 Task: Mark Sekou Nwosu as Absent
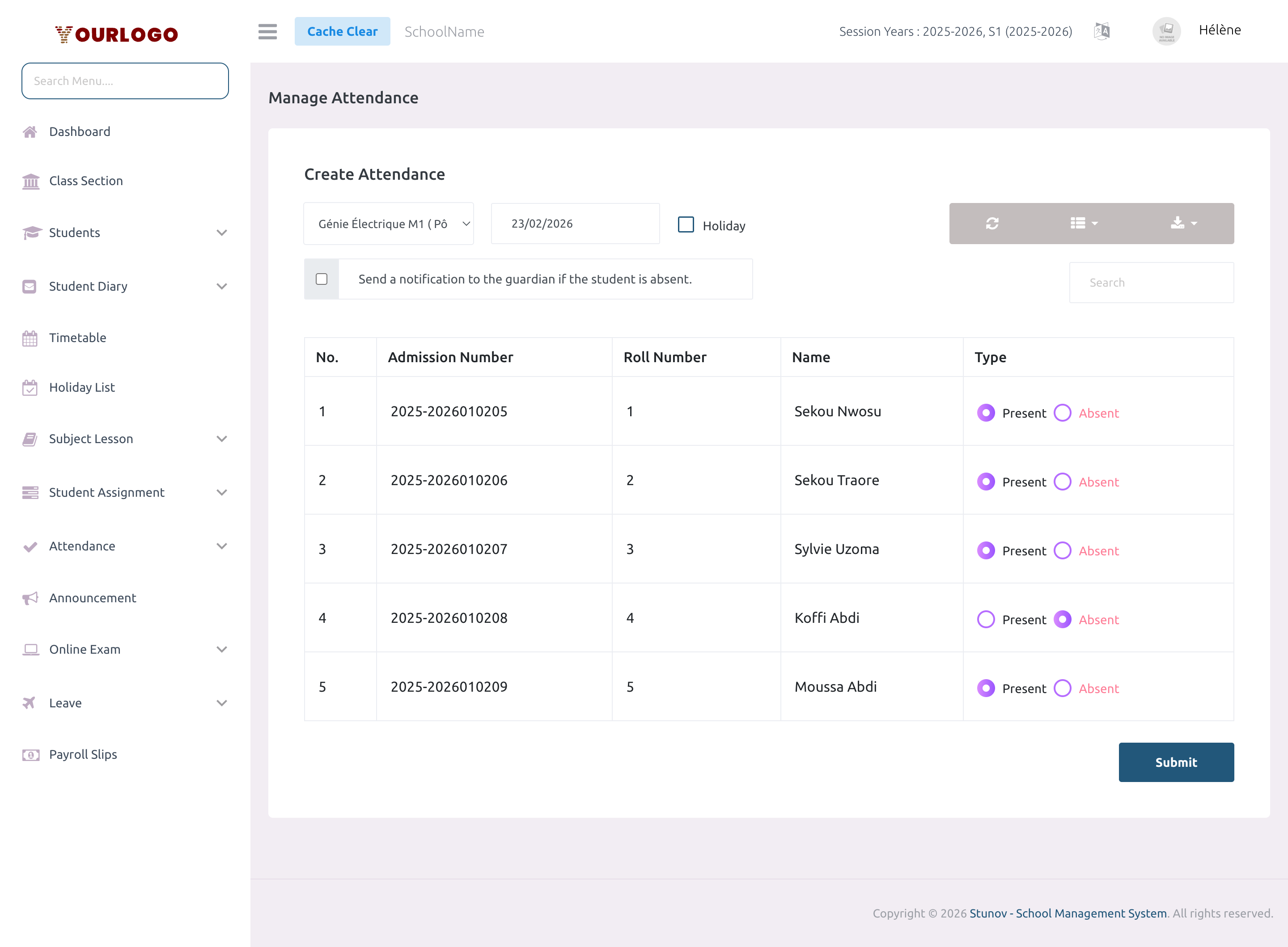pyautogui.click(x=1063, y=413)
